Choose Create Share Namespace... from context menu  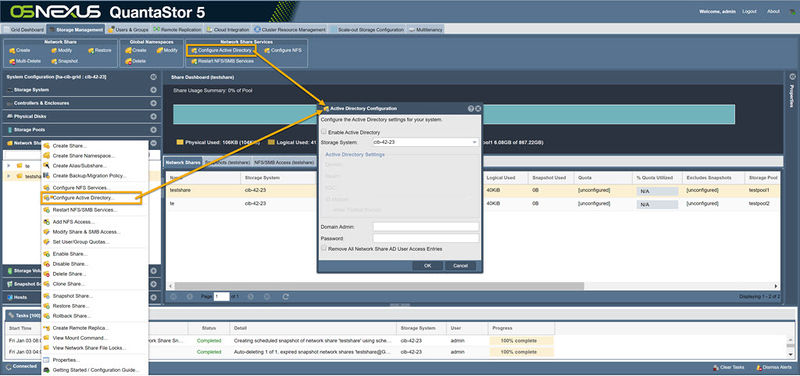coord(84,156)
